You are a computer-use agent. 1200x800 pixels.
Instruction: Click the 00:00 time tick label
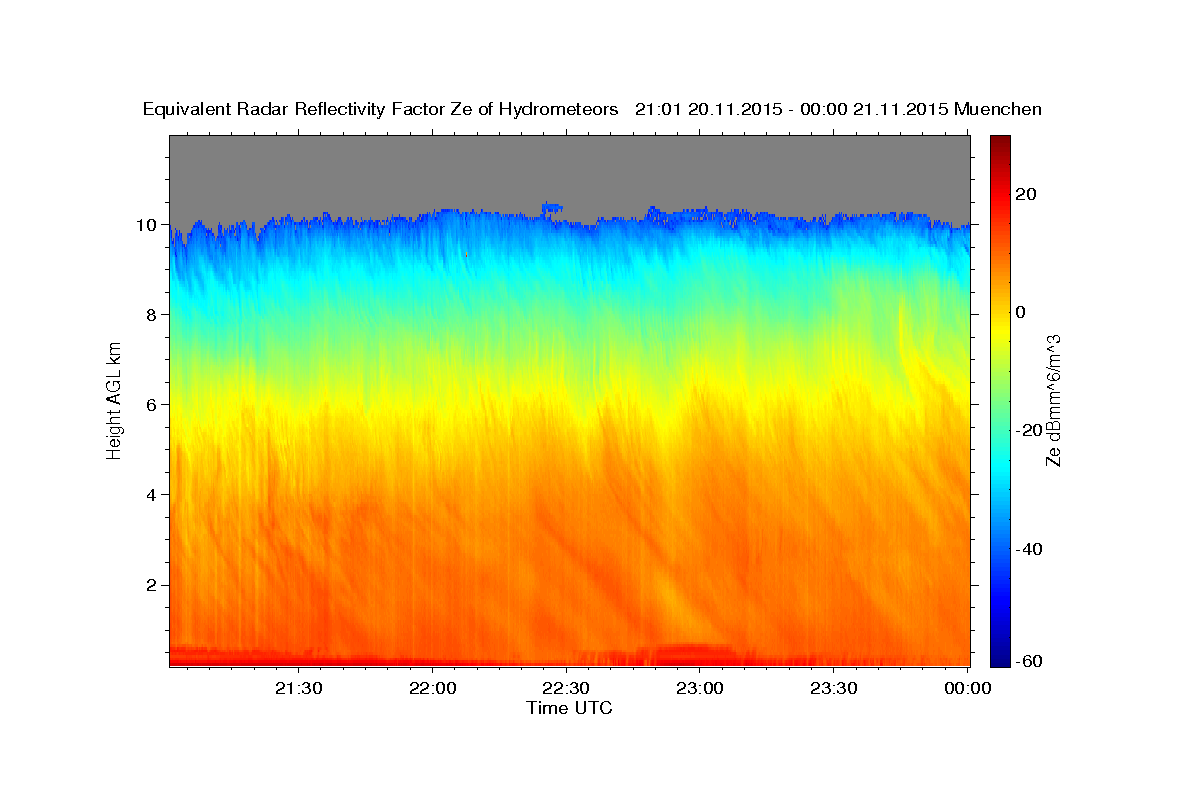[968, 689]
